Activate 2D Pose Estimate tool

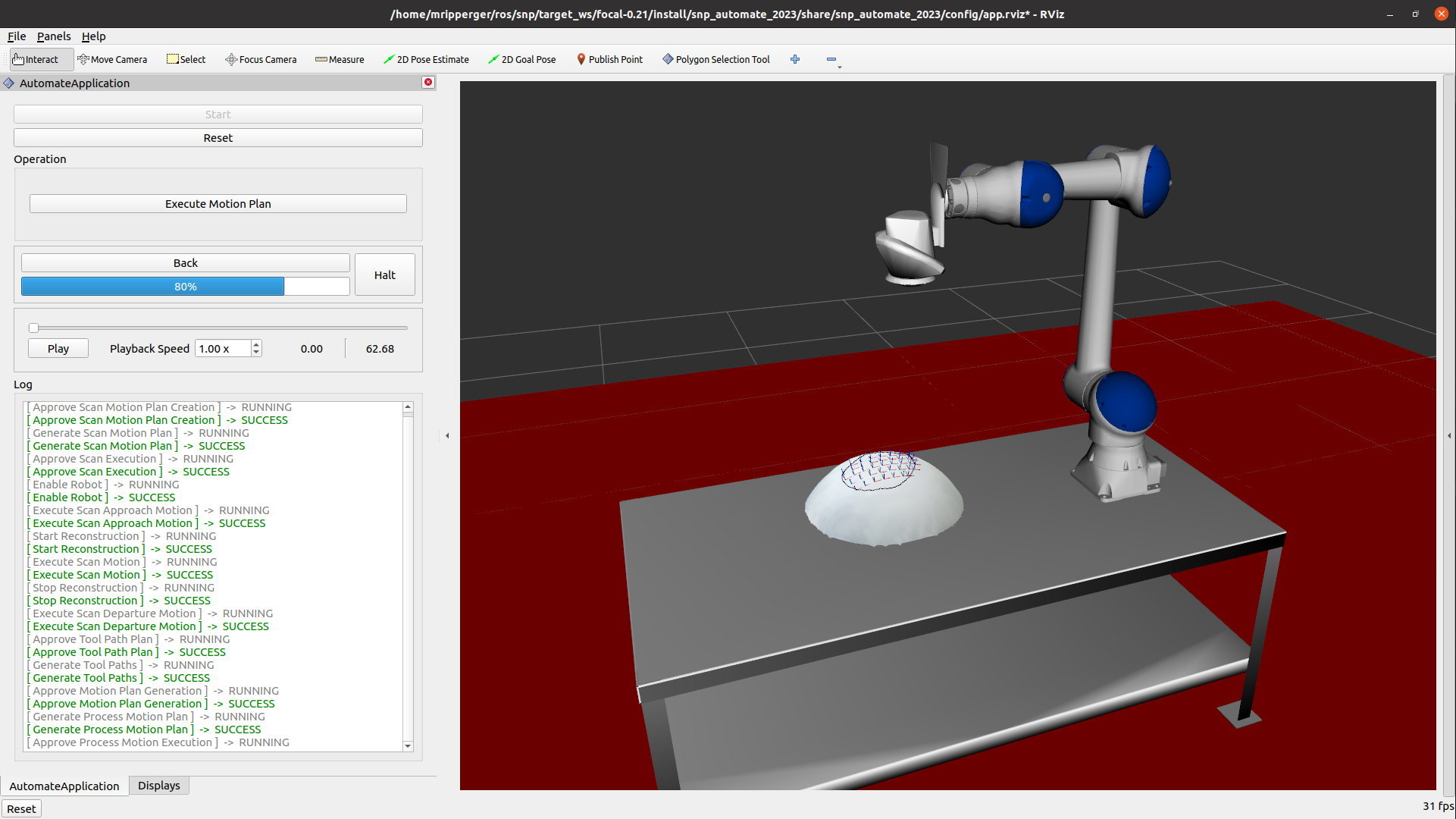click(x=426, y=59)
